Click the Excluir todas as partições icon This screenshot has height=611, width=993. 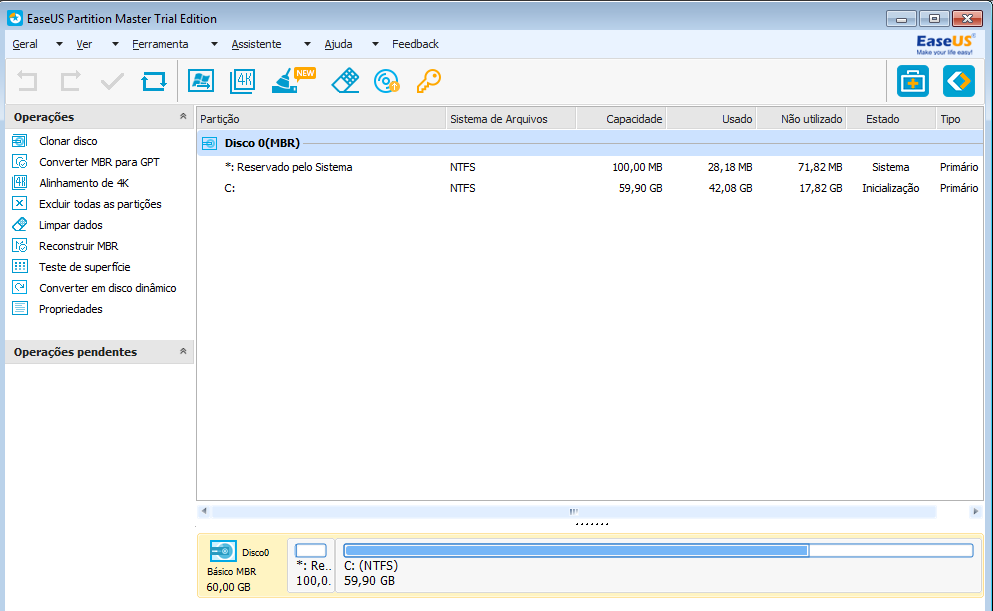coord(20,203)
